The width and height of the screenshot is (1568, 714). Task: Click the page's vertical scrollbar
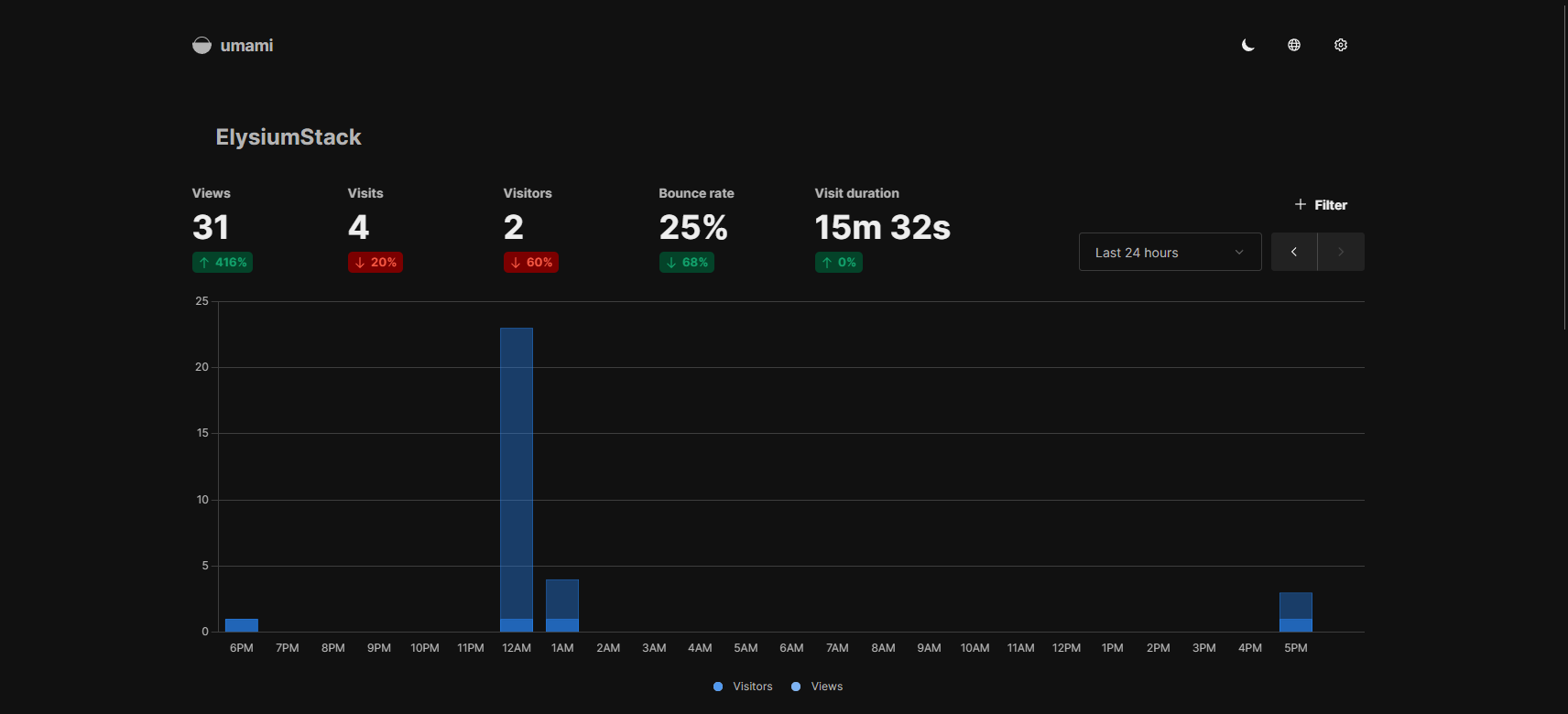click(1564, 165)
